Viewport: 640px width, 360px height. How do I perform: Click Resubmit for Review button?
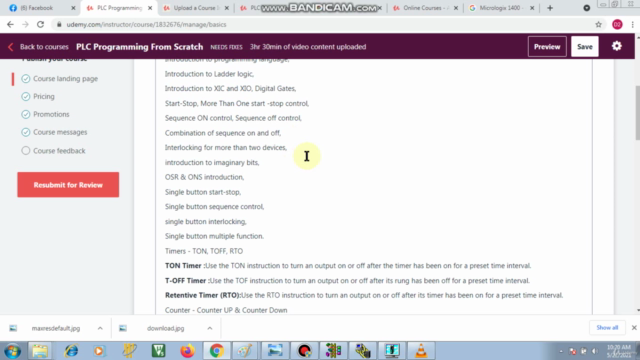click(x=68, y=185)
